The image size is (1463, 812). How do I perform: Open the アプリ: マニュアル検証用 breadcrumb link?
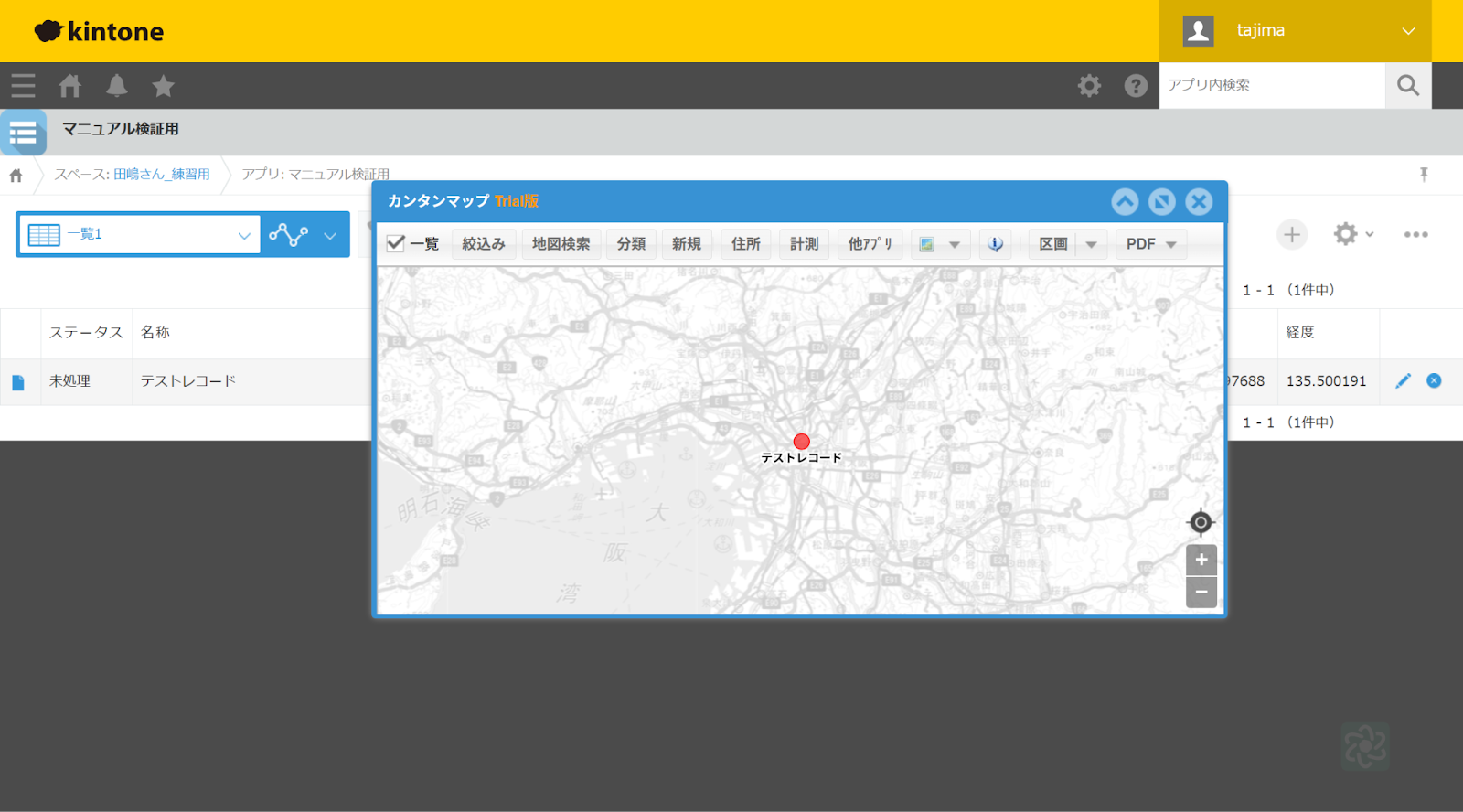pos(315,175)
